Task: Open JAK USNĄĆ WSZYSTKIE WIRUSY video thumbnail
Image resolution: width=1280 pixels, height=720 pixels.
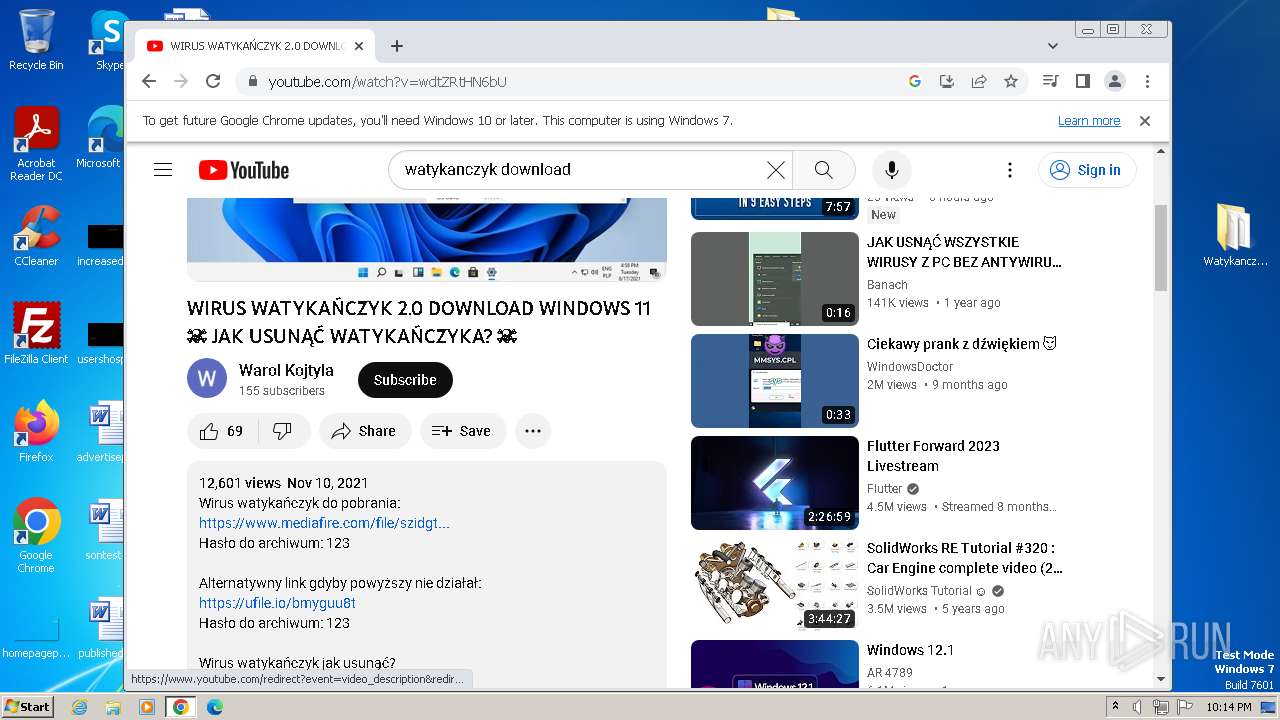Action: [x=775, y=279]
